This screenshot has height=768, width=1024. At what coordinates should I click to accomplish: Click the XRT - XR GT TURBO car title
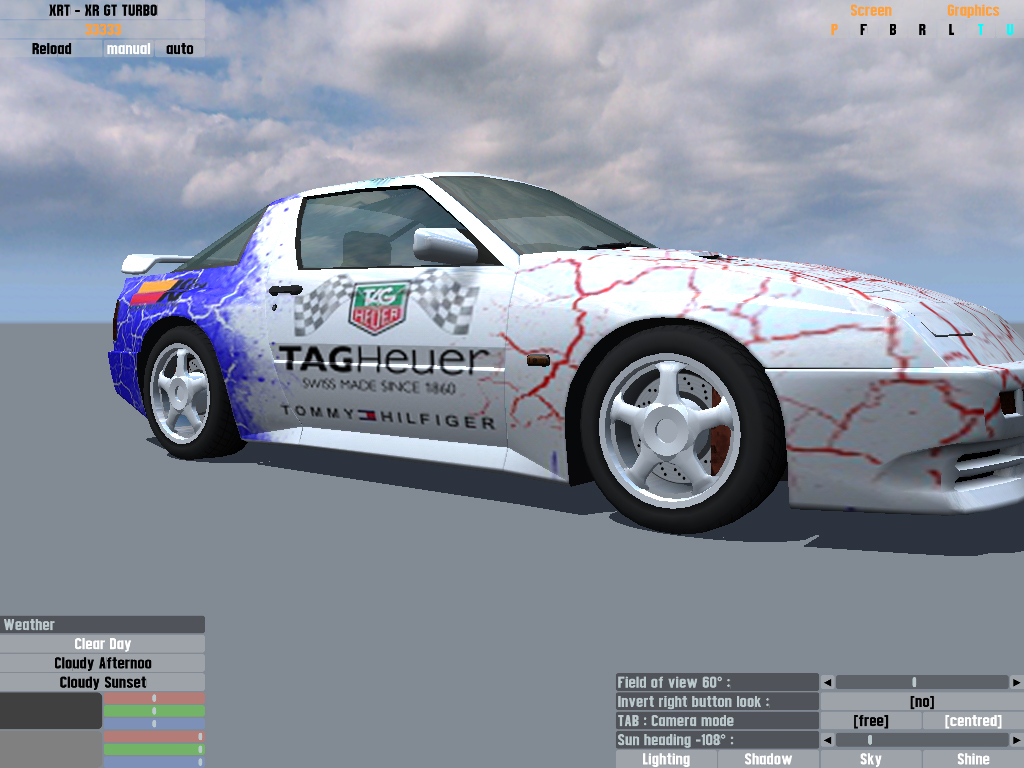coord(103,10)
